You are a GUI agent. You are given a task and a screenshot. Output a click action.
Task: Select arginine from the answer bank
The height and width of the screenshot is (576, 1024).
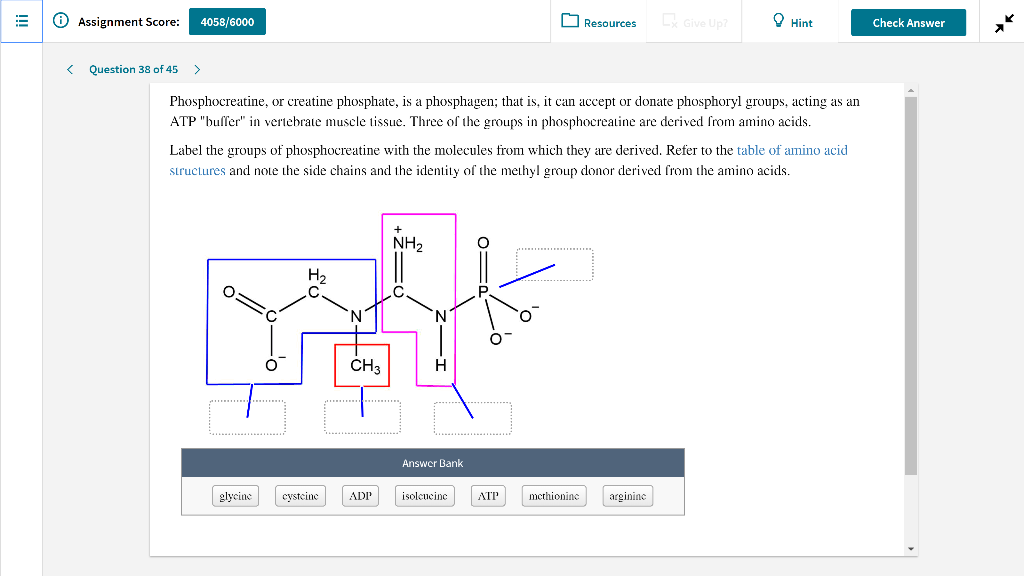627,495
